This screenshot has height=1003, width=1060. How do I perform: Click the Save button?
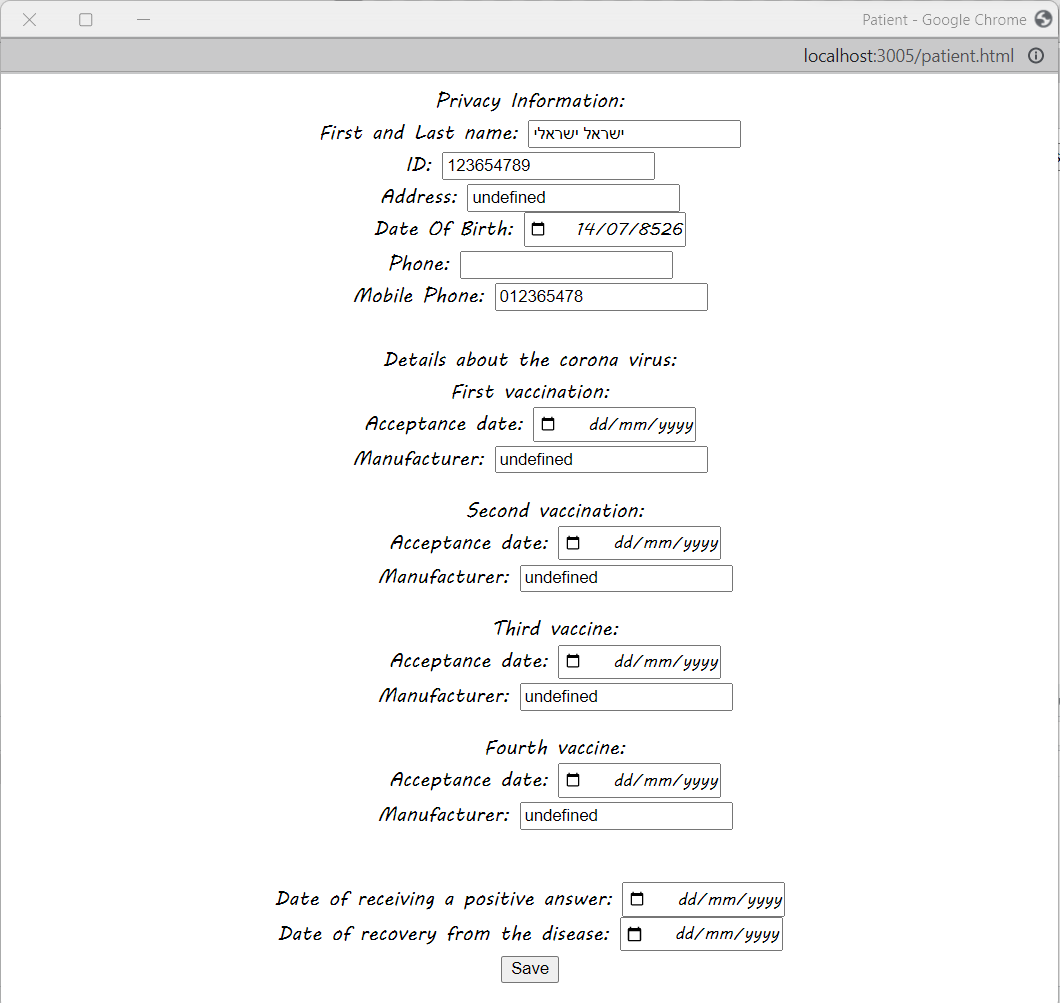530,969
